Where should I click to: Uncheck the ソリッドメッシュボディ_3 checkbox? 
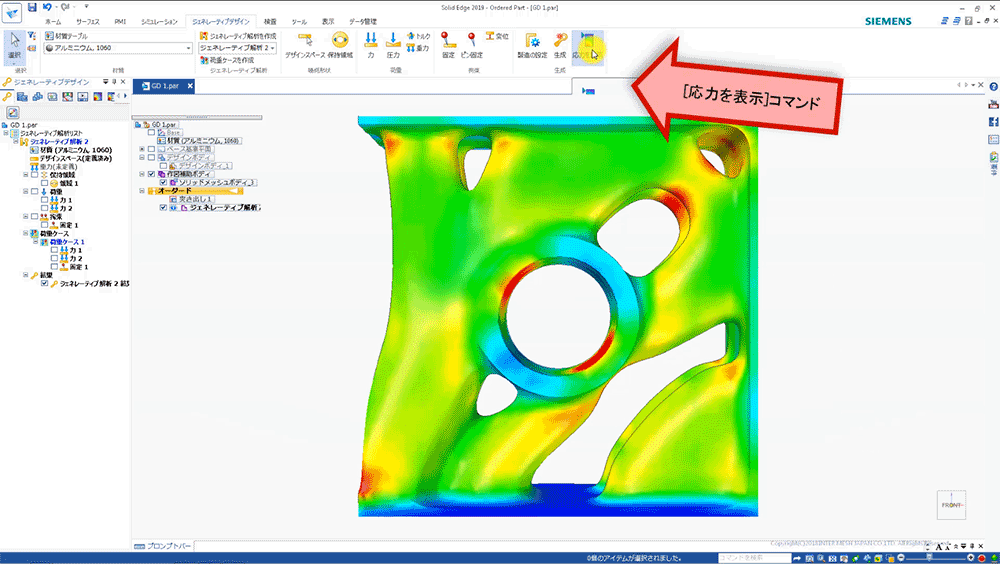tap(163, 182)
